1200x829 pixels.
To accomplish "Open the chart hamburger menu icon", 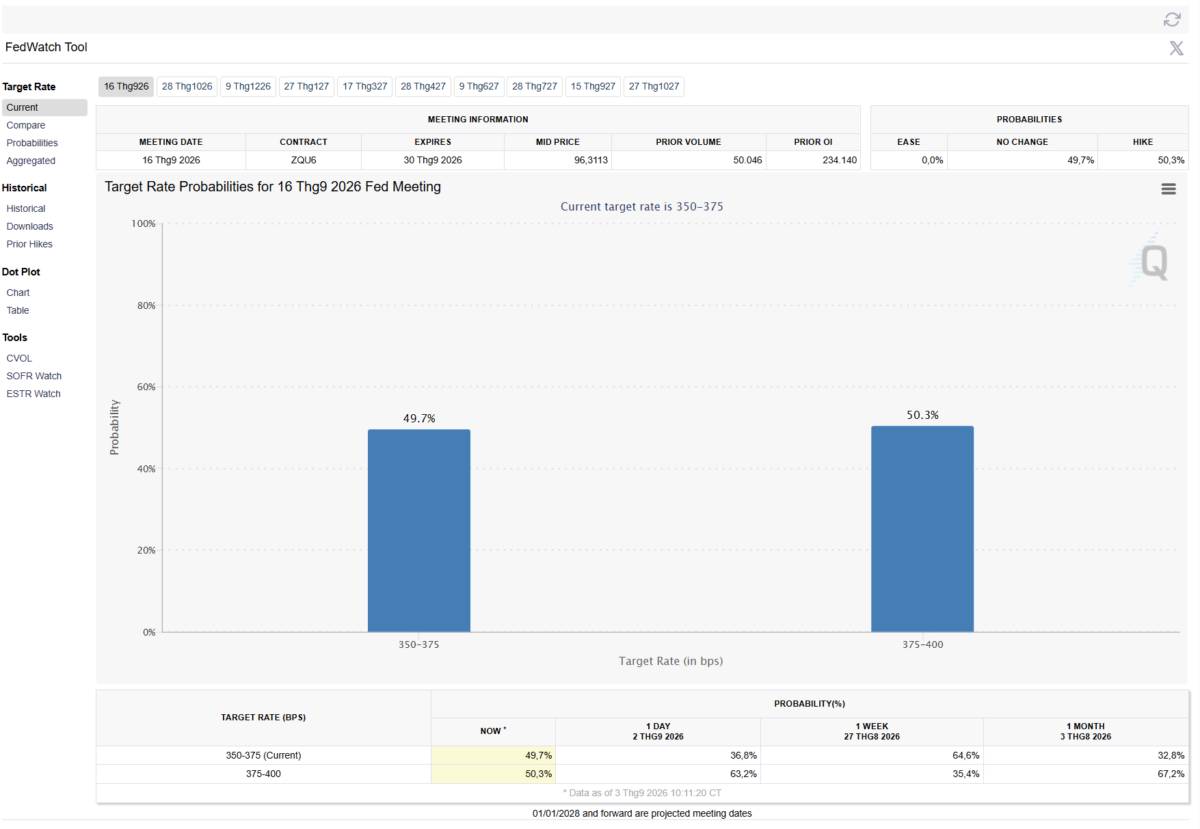I will click(x=1168, y=189).
